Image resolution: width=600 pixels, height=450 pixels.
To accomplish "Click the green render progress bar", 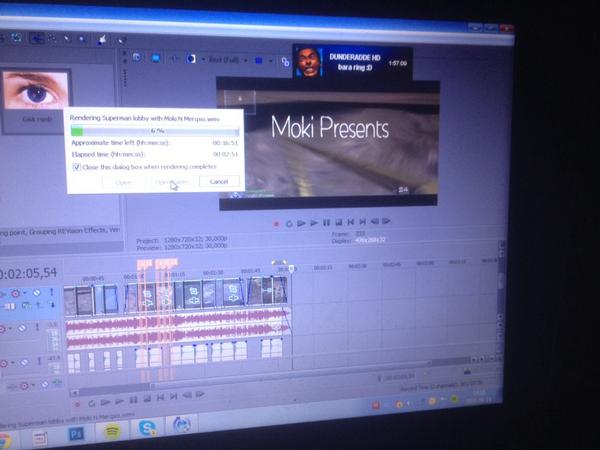I will [155, 131].
